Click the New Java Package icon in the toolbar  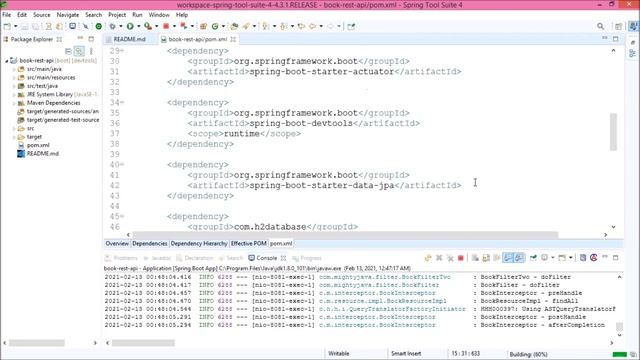pos(203,26)
